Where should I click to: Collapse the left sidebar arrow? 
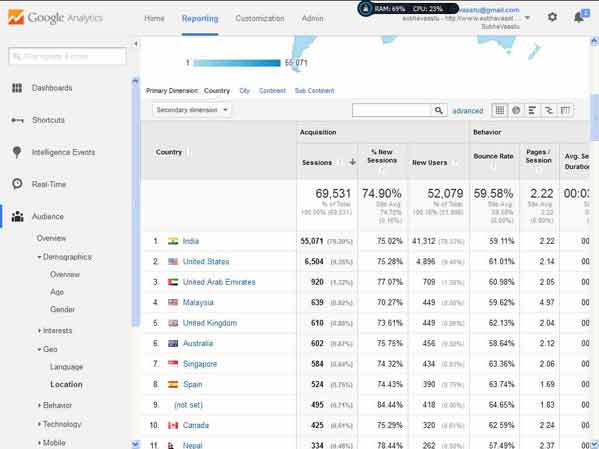click(135, 44)
